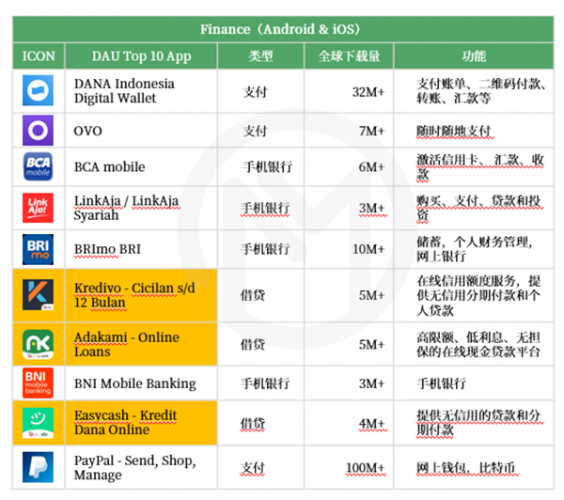This screenshot has width=564, height=500.
Task: Click the 32M+ downloads value
Action: [368, 92]
